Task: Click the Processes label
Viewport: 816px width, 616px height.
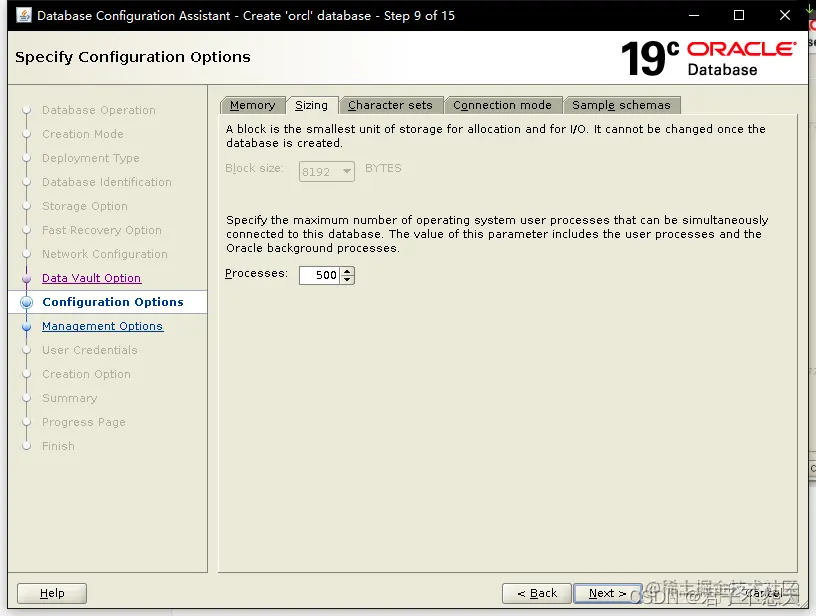Action: coord(256,273)
